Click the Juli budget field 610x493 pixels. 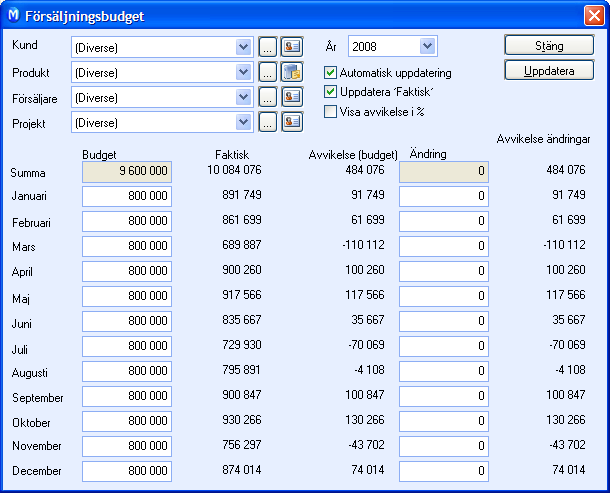pos(127,346)
